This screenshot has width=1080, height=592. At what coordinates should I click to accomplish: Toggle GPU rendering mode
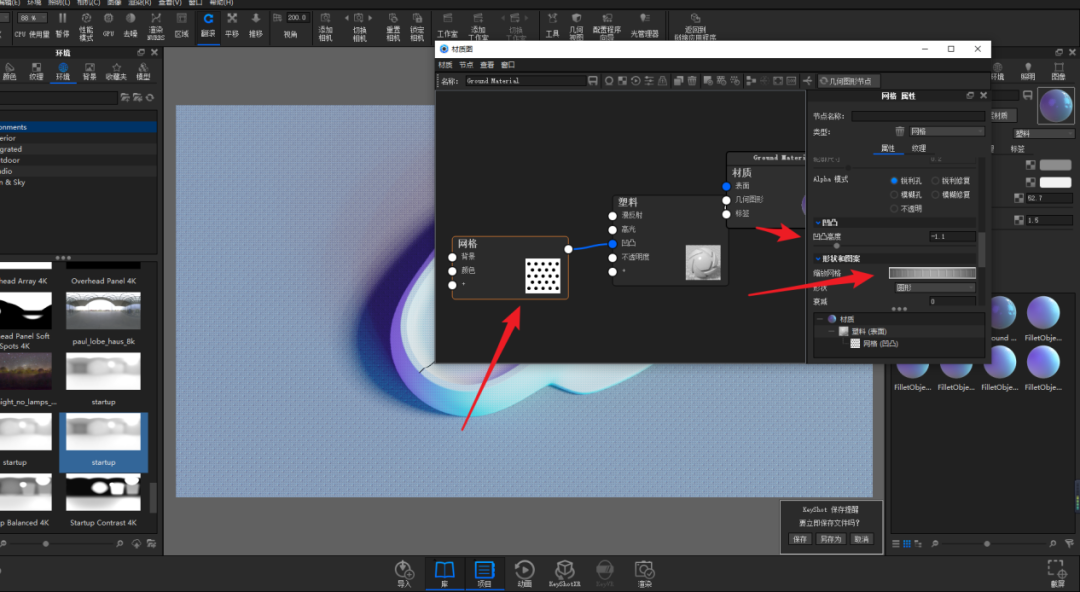click(x=108, y=24)
